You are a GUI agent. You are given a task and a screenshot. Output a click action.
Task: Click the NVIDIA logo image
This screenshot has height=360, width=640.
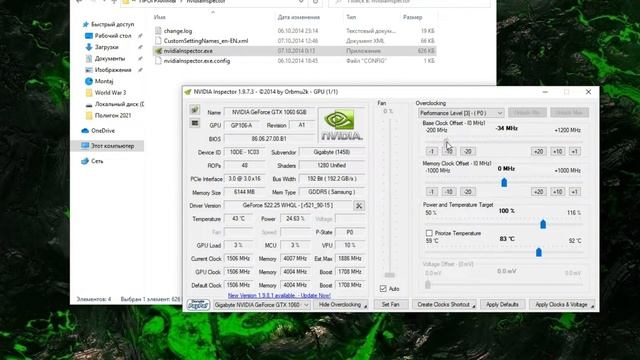click(341, 125)
